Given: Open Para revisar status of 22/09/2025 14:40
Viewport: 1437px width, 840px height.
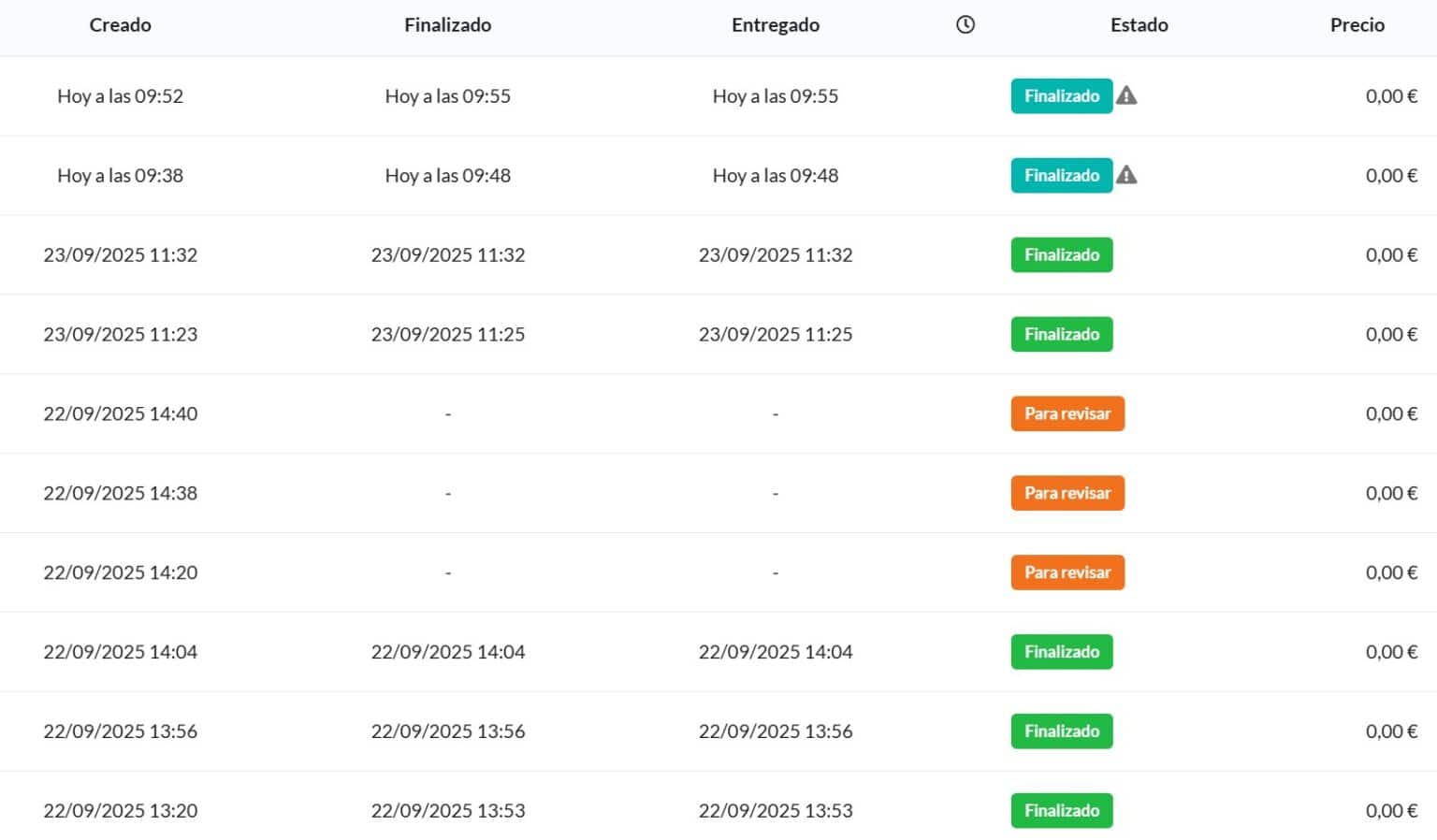Looking at the screenshot, I should 1067,414.
